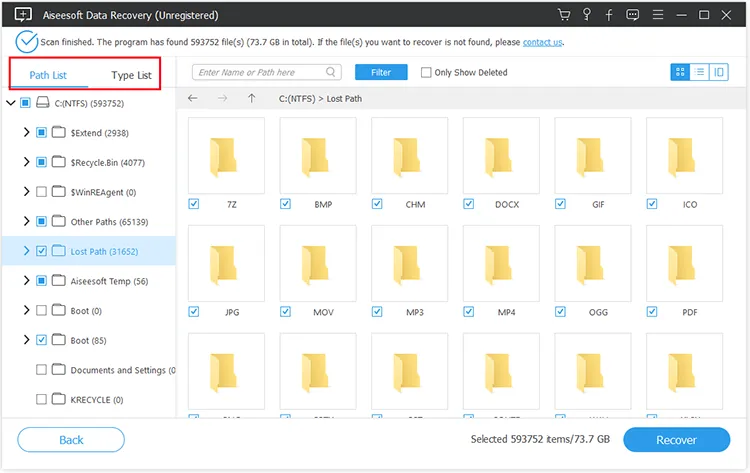Open the 7Z folder thumbnail

(226, 155)
